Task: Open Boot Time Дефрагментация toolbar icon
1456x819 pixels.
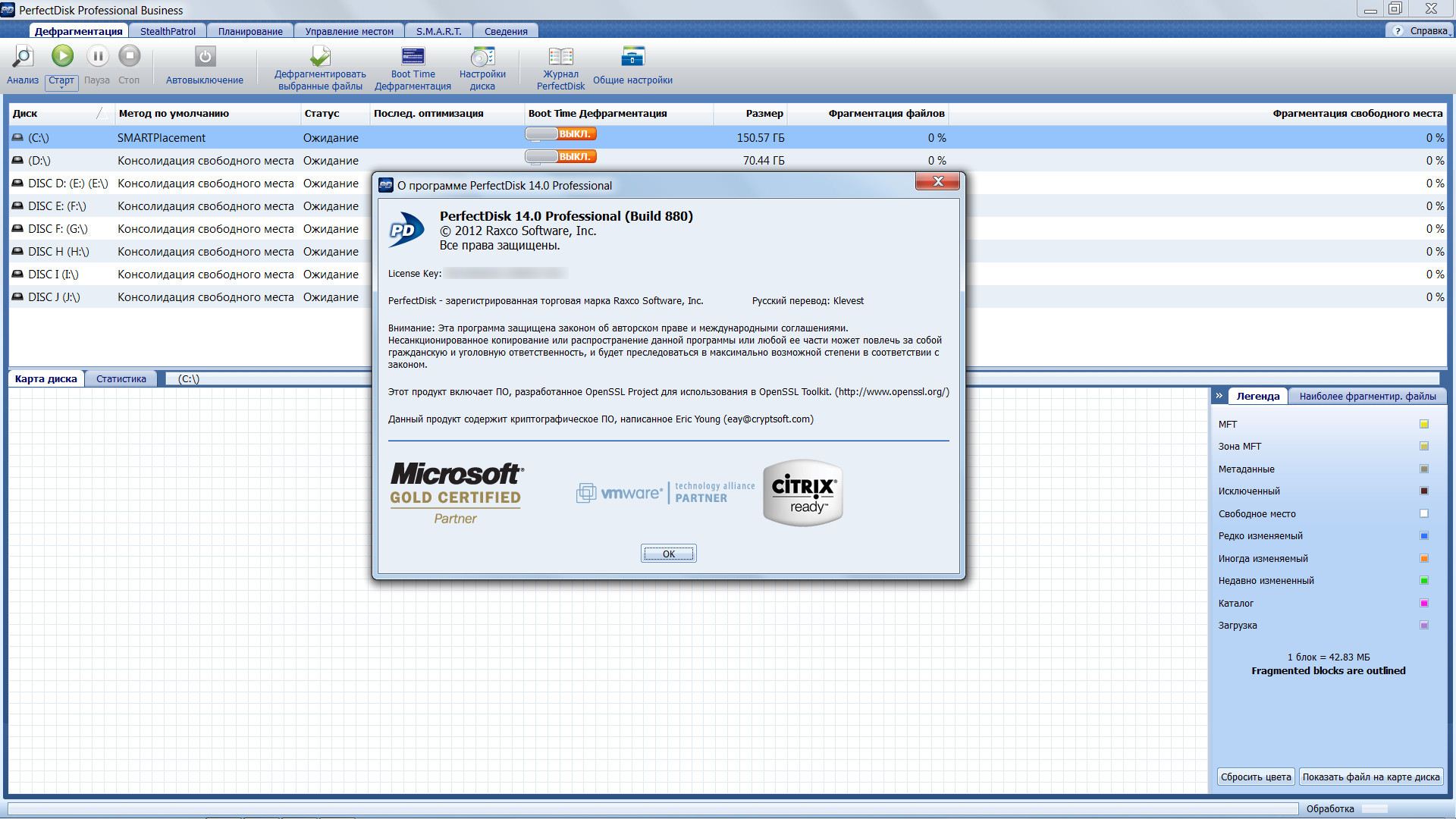Action: (x=413, y=56)
